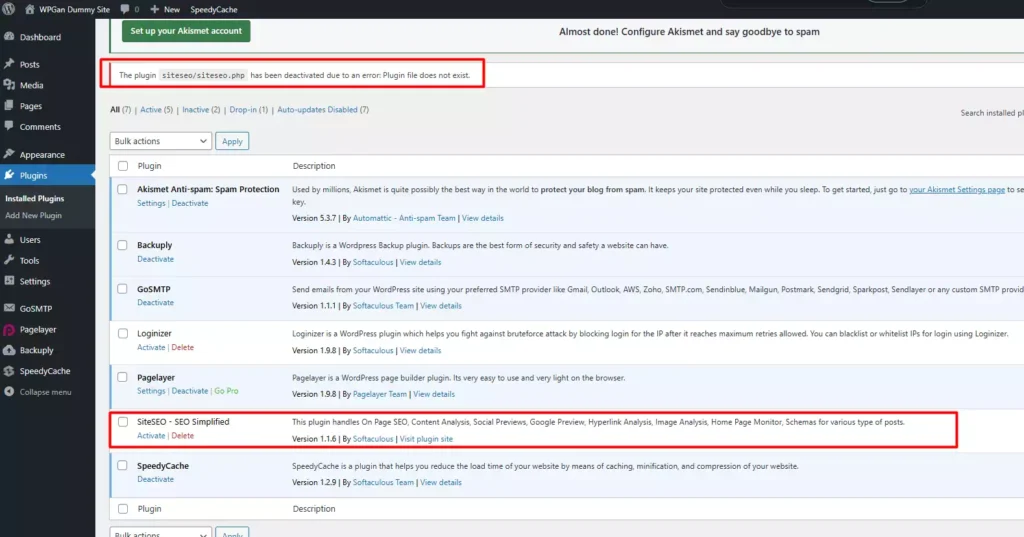Activate the SiteSEO plugin
Screen dimensions: 1024x537
click(x=151, y=436)
